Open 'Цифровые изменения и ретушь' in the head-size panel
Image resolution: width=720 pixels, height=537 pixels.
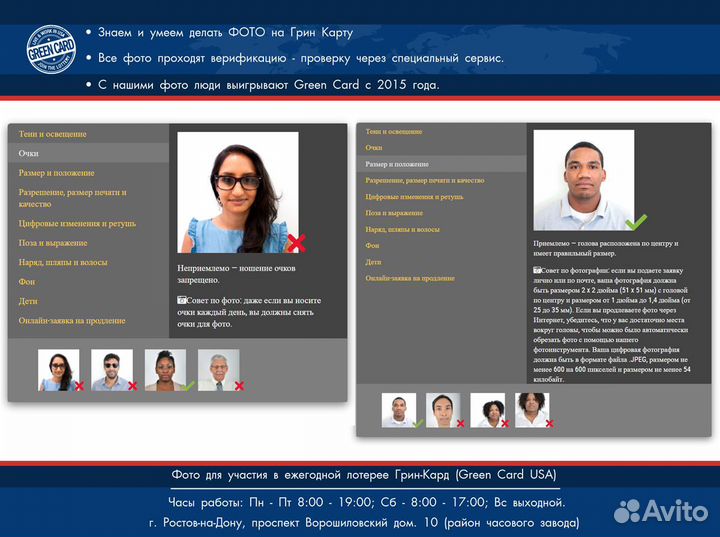click(414, 197)
